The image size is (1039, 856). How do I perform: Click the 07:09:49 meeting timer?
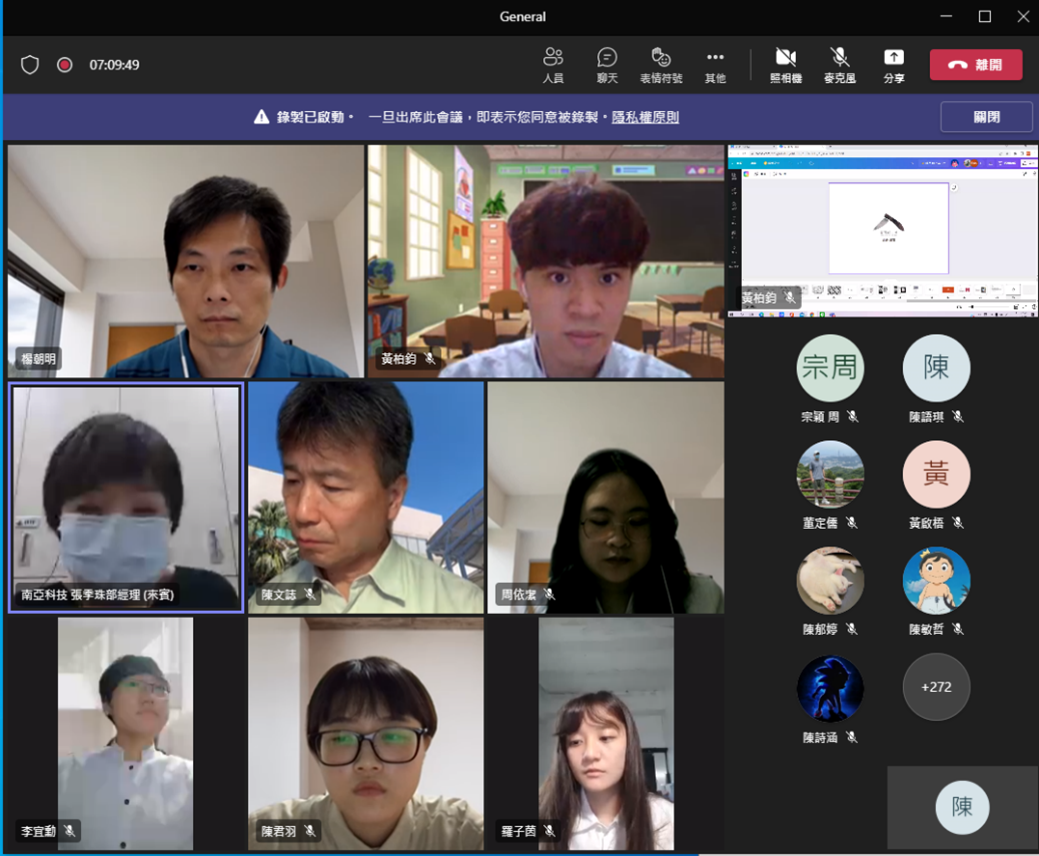click(115, 65)
